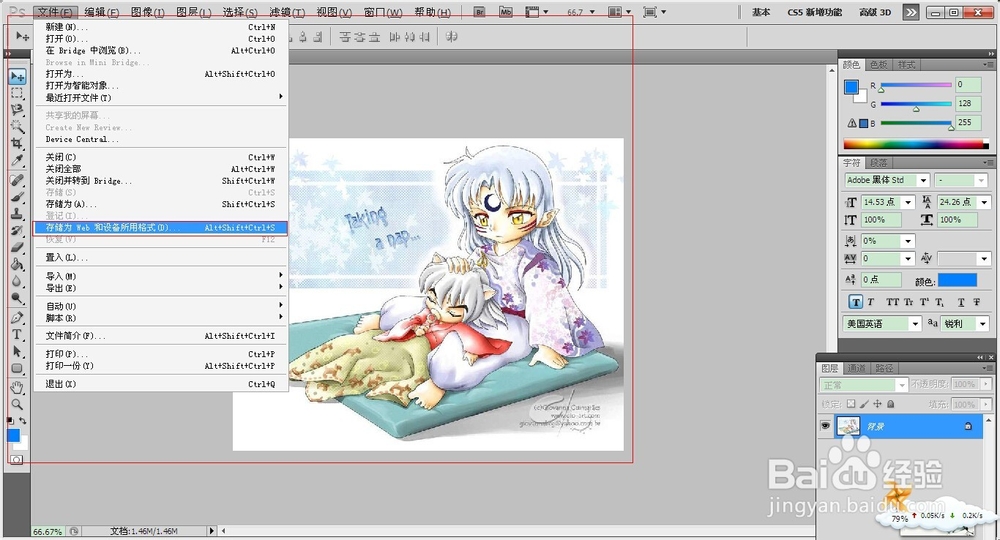
Task: Select the Eyedropper tool
Action: point(17,160)
